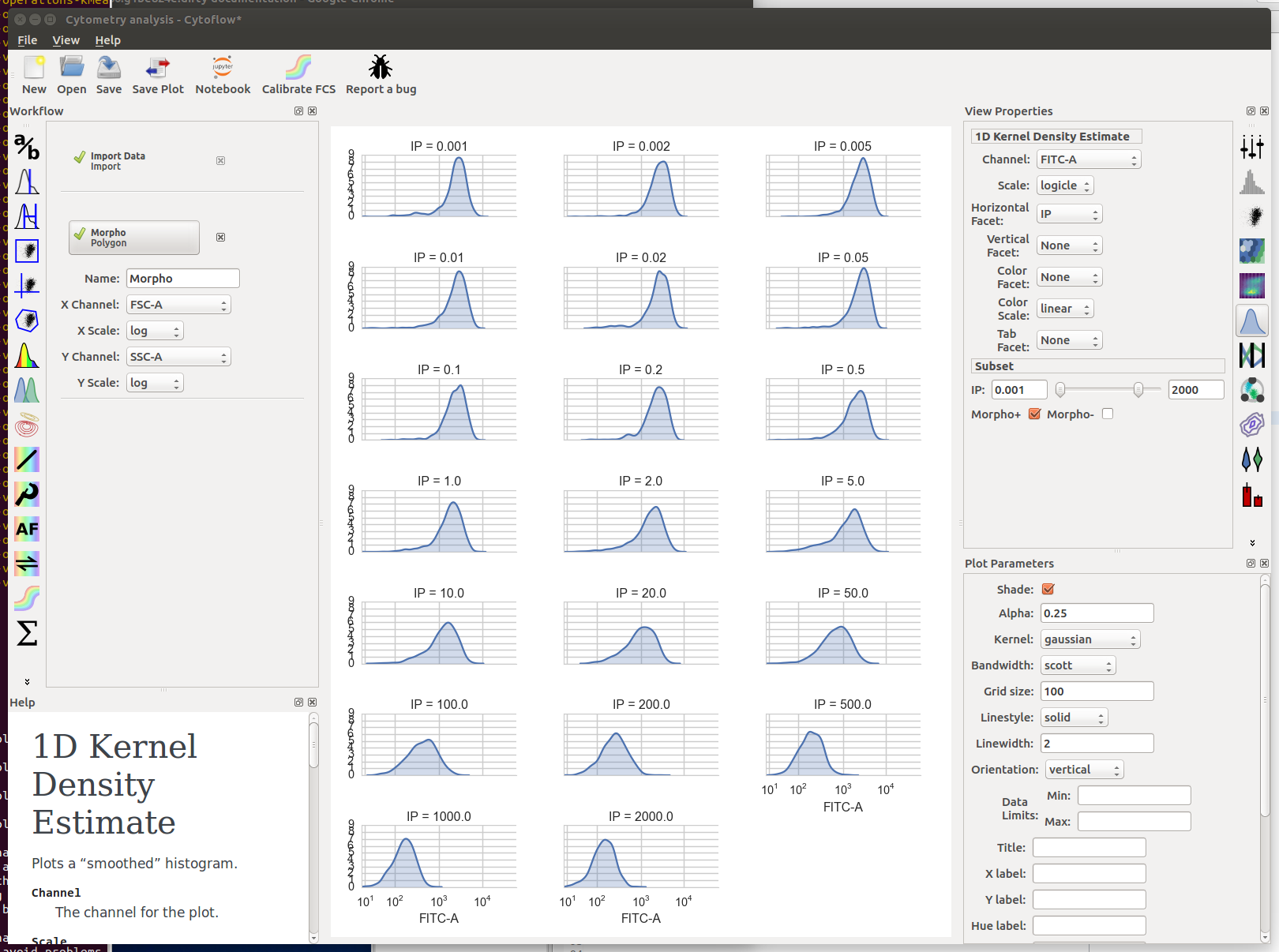Toggle the Shade checkbox off

[x=1048, y=589]
